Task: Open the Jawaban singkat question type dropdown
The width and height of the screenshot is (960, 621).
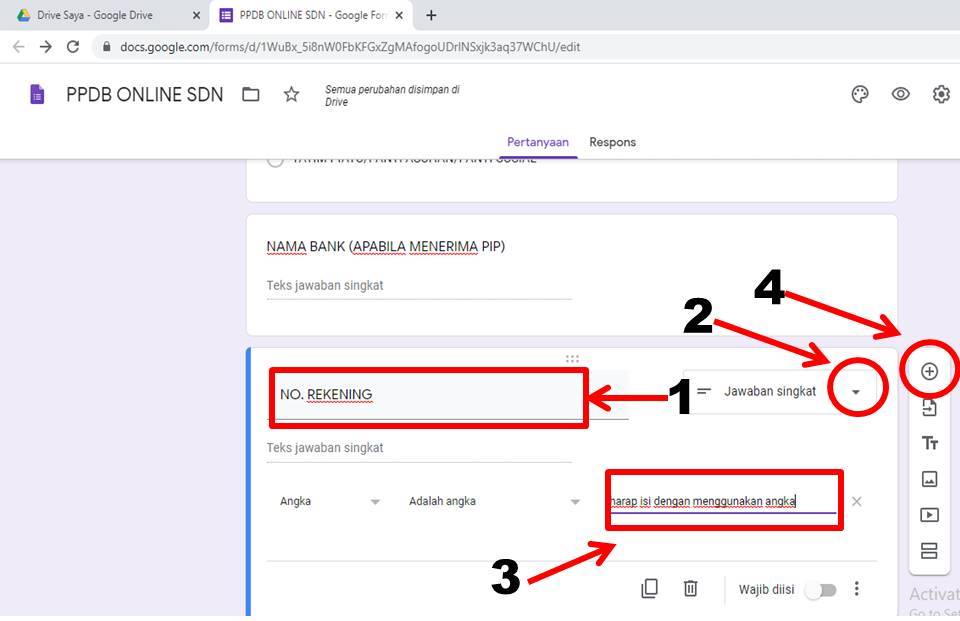Action: 855,391
